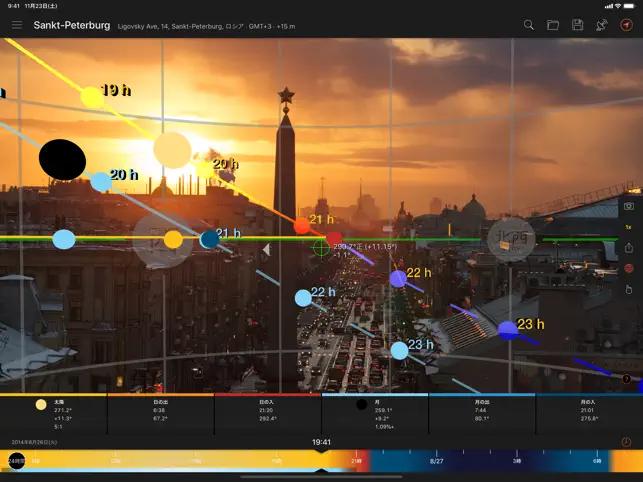Tap the large pale sun disc
643x482 pixels.
pos(172,150)
